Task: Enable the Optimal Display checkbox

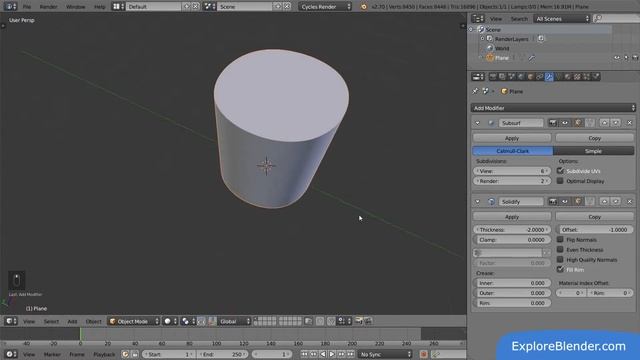Action: tap(560, 180)
